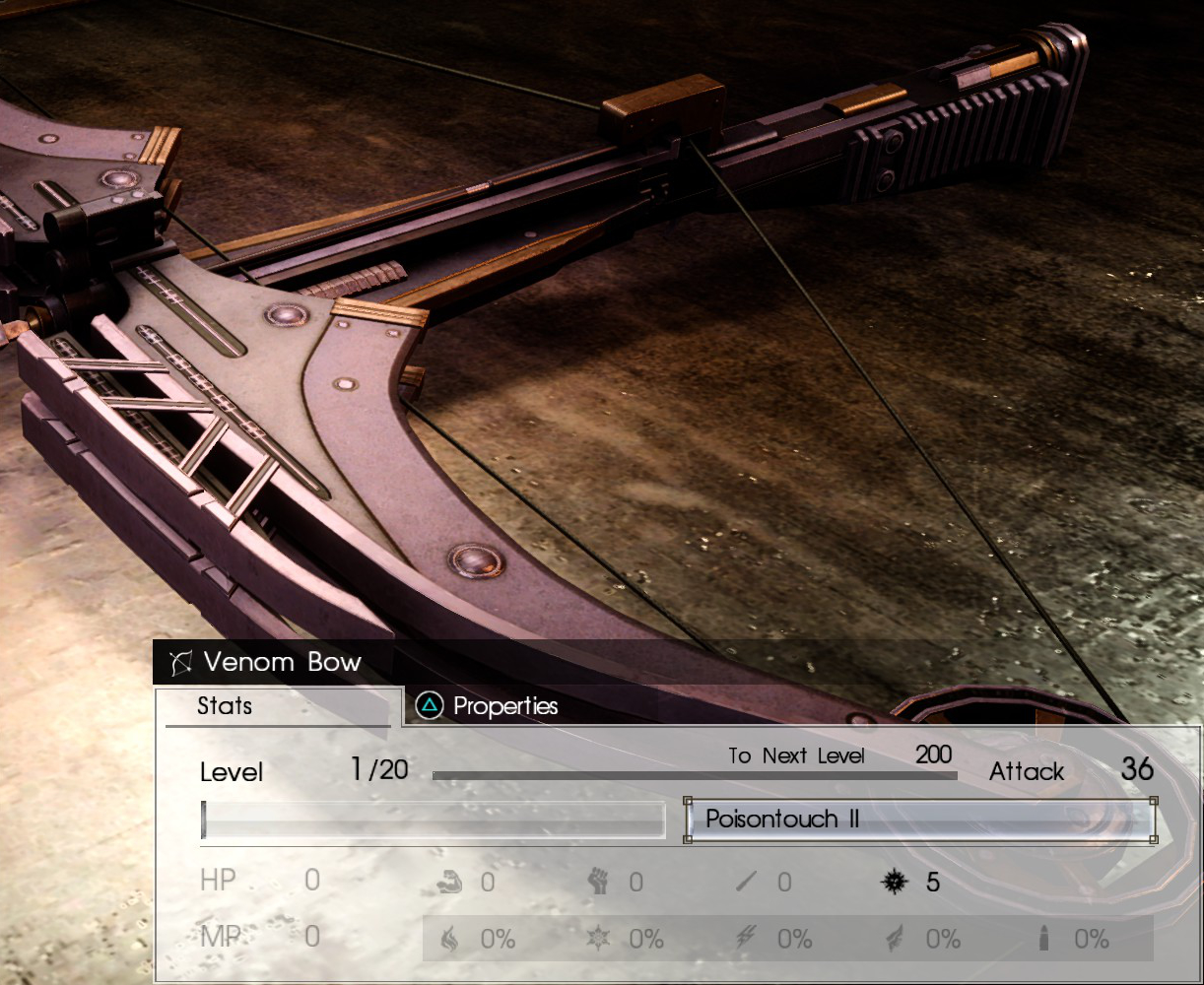Click the HP stat value 0
1204x985 pixels.
click(311, 880)
